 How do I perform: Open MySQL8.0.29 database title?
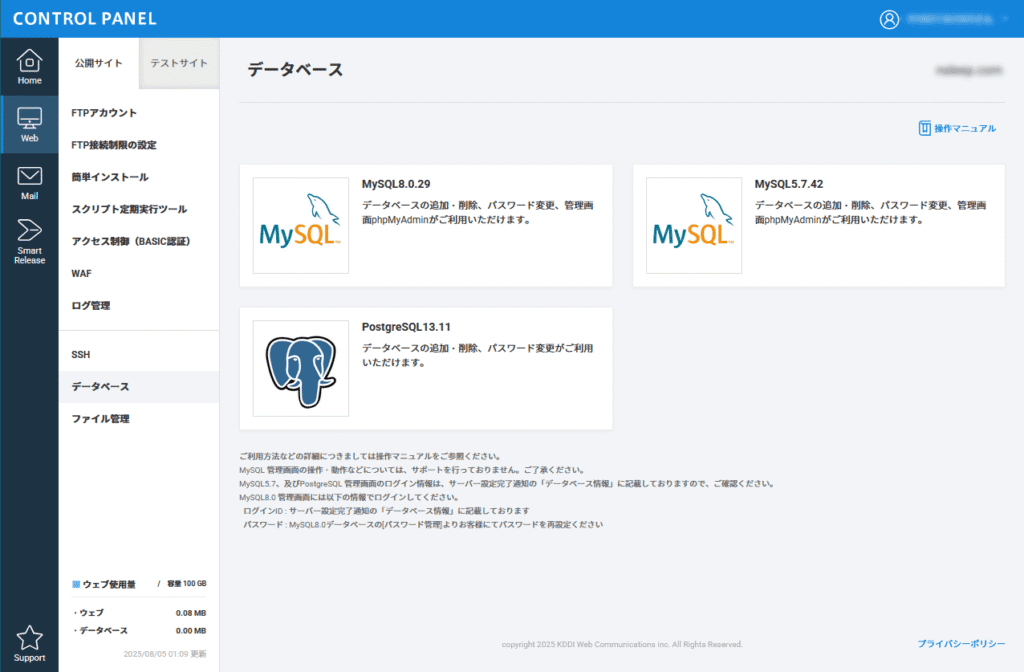click(x=396, y=184)
